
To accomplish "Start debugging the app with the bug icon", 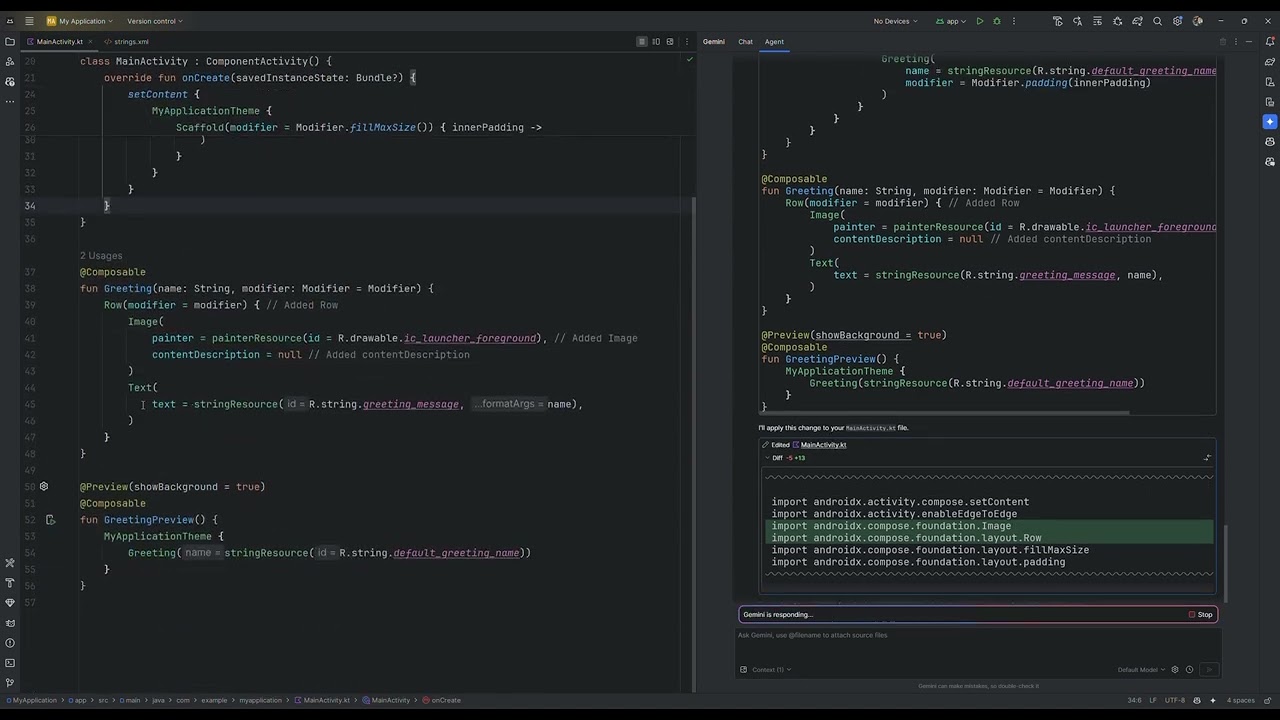I will pos(997,21).
